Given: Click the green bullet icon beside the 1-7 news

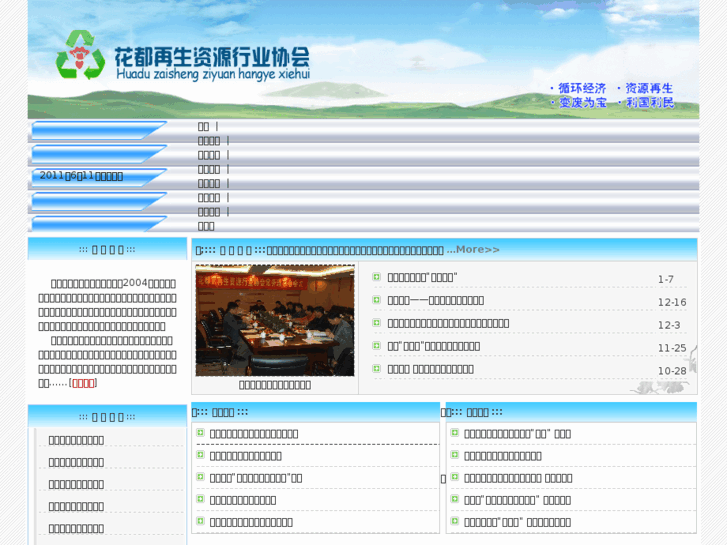Looking at the screenshot, I should [376, 277].
